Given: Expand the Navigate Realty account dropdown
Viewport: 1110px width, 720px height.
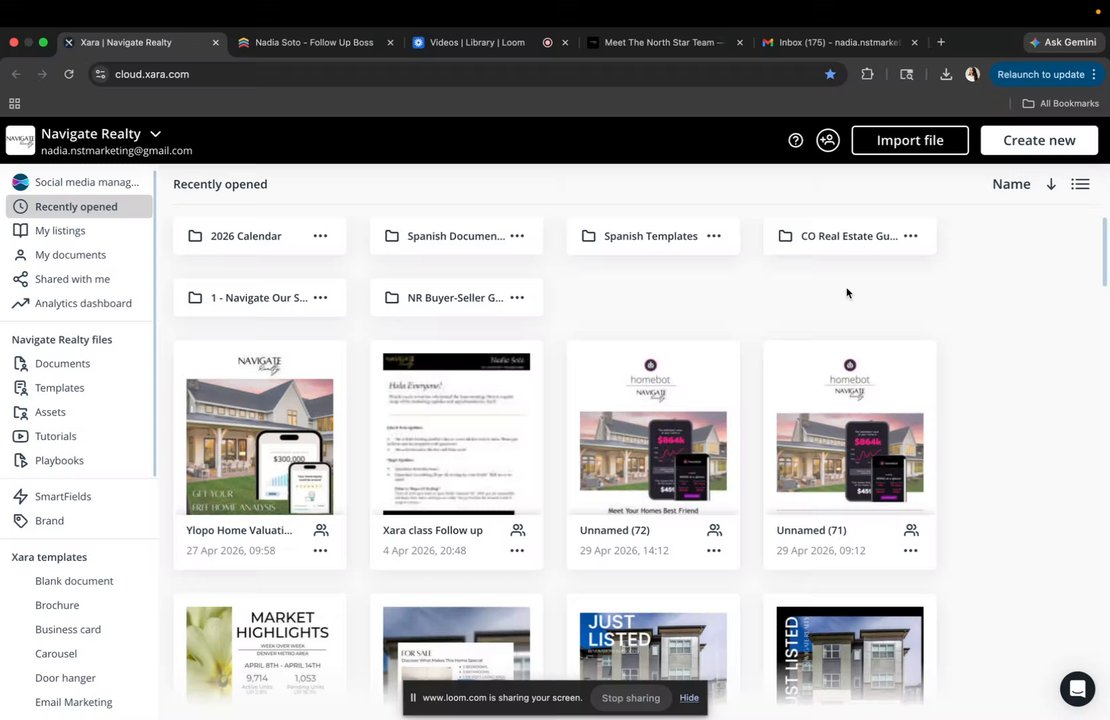Looking at the screenshot, I should click(x=156, y=134).
